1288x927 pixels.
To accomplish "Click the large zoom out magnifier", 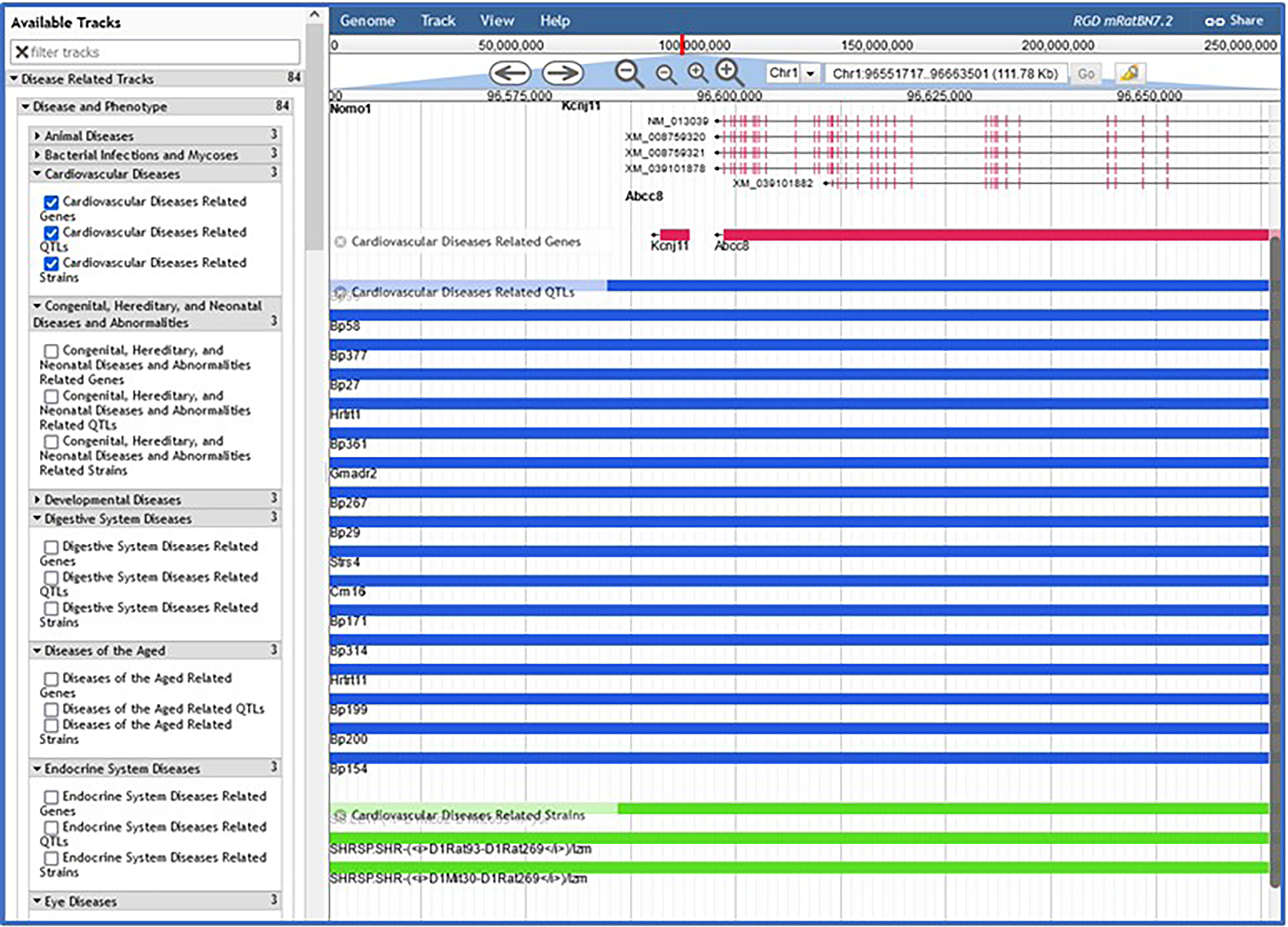I will click(629, 74).
